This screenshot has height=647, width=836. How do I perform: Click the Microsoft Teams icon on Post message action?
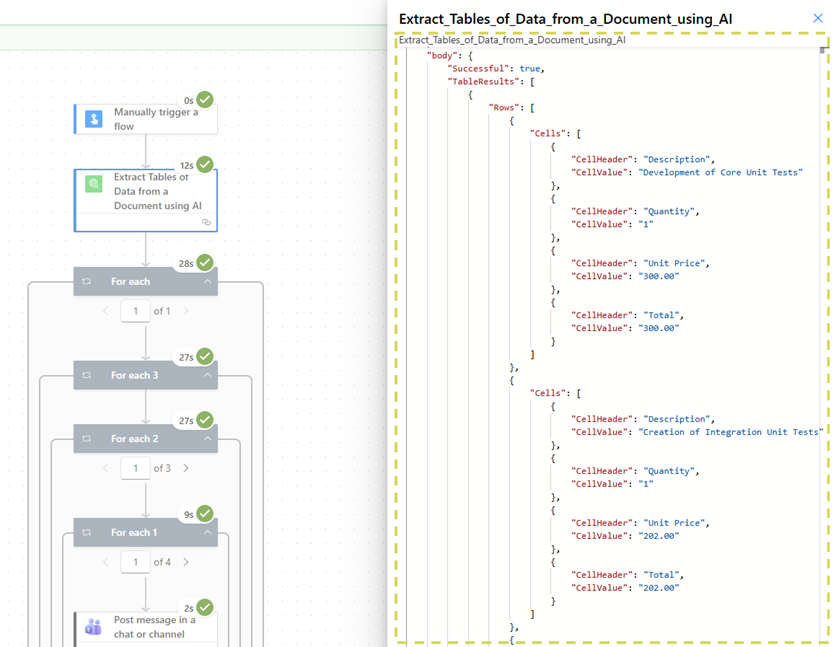93,625
